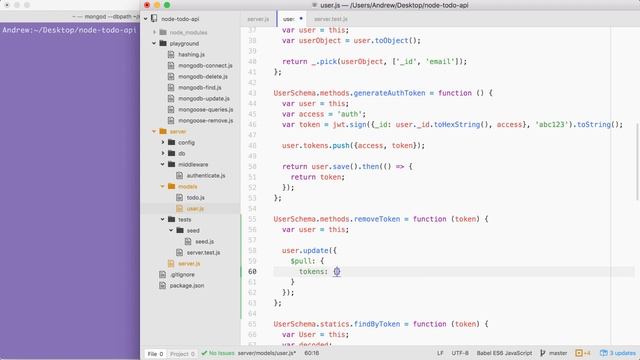Expand the db folder arrow
The height and width of the screenshot is (360, 640).
click(163, 153)
